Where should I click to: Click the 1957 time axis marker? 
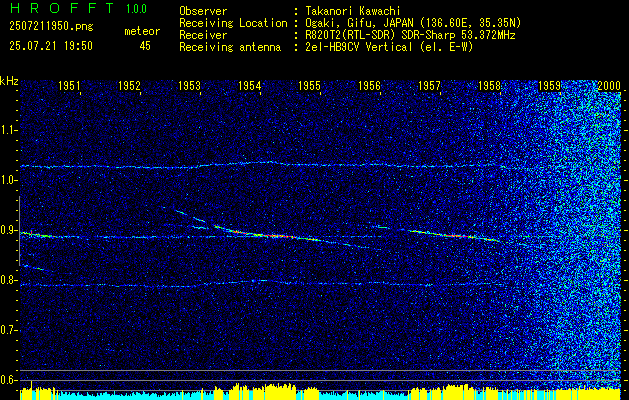pyautogui.click(x=429, y=85)
